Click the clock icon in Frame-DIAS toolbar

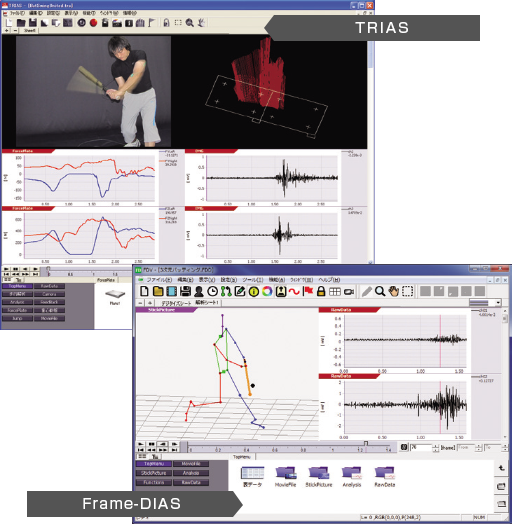click(213, 291)
